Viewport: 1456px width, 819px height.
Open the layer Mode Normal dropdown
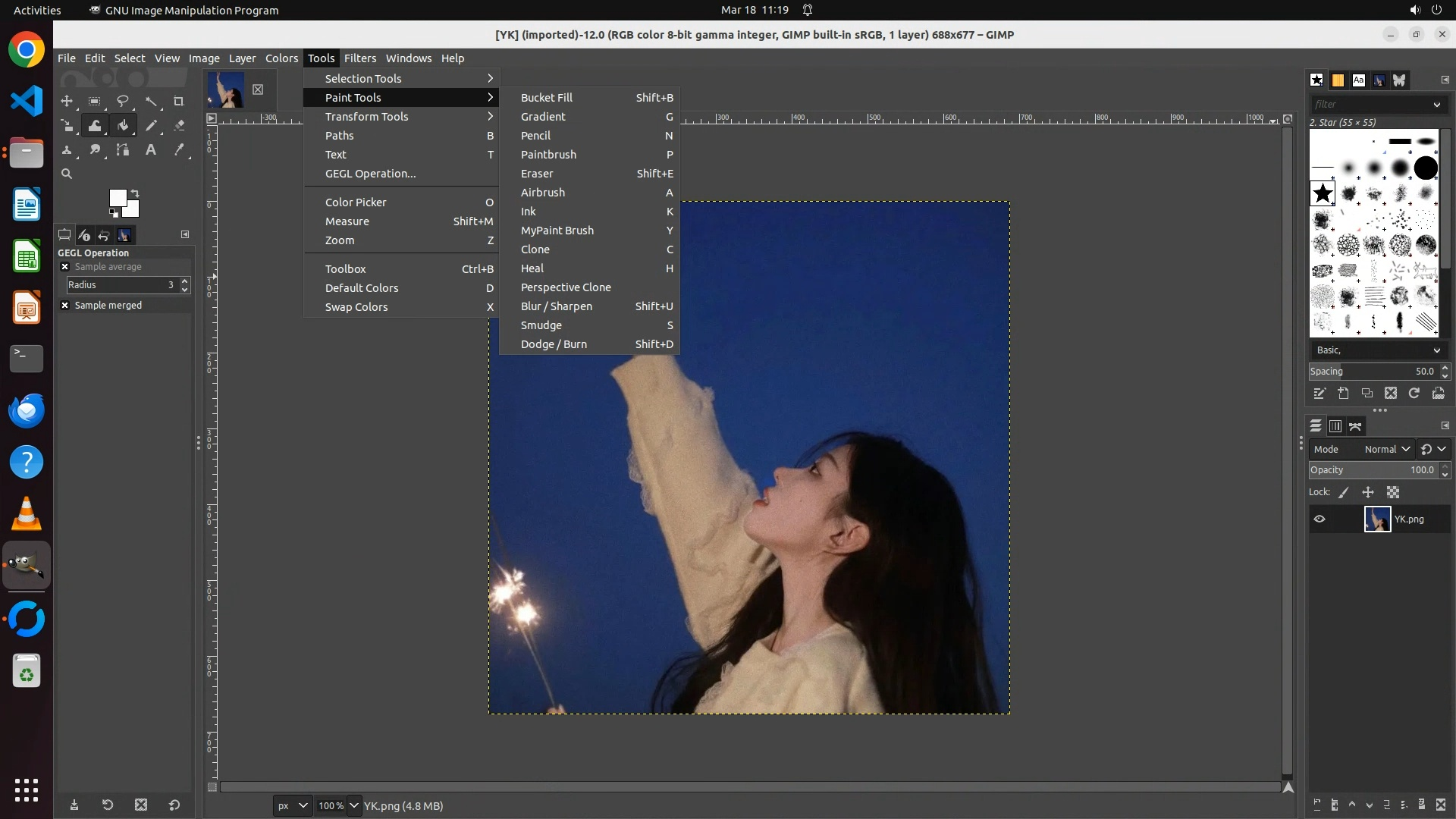click(1386, 449)
